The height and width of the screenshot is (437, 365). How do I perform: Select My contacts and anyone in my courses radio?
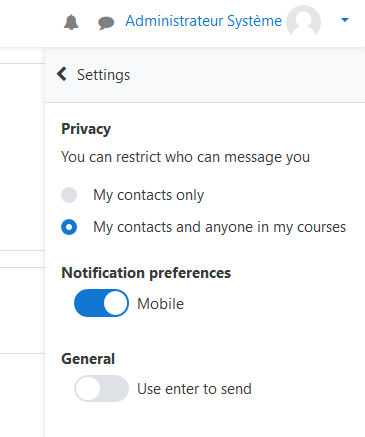tap(69, 227)
